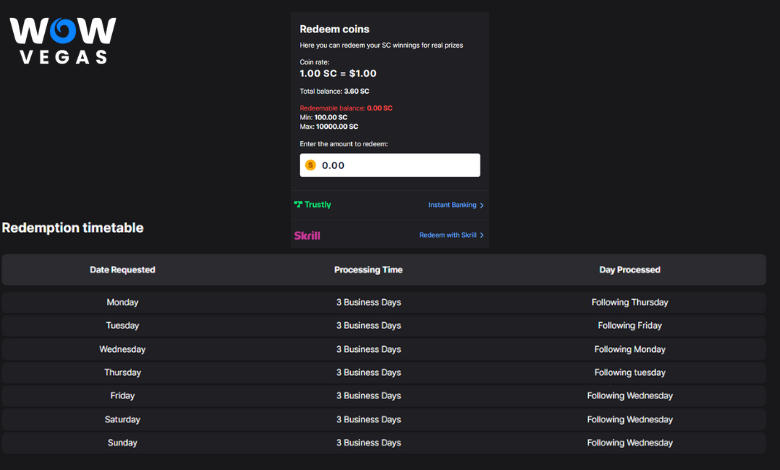The height and width of the screenshot is (470, 780).
Task: Select the Day Processed column header
Action: pyautogui.click(x=630, y=270)
